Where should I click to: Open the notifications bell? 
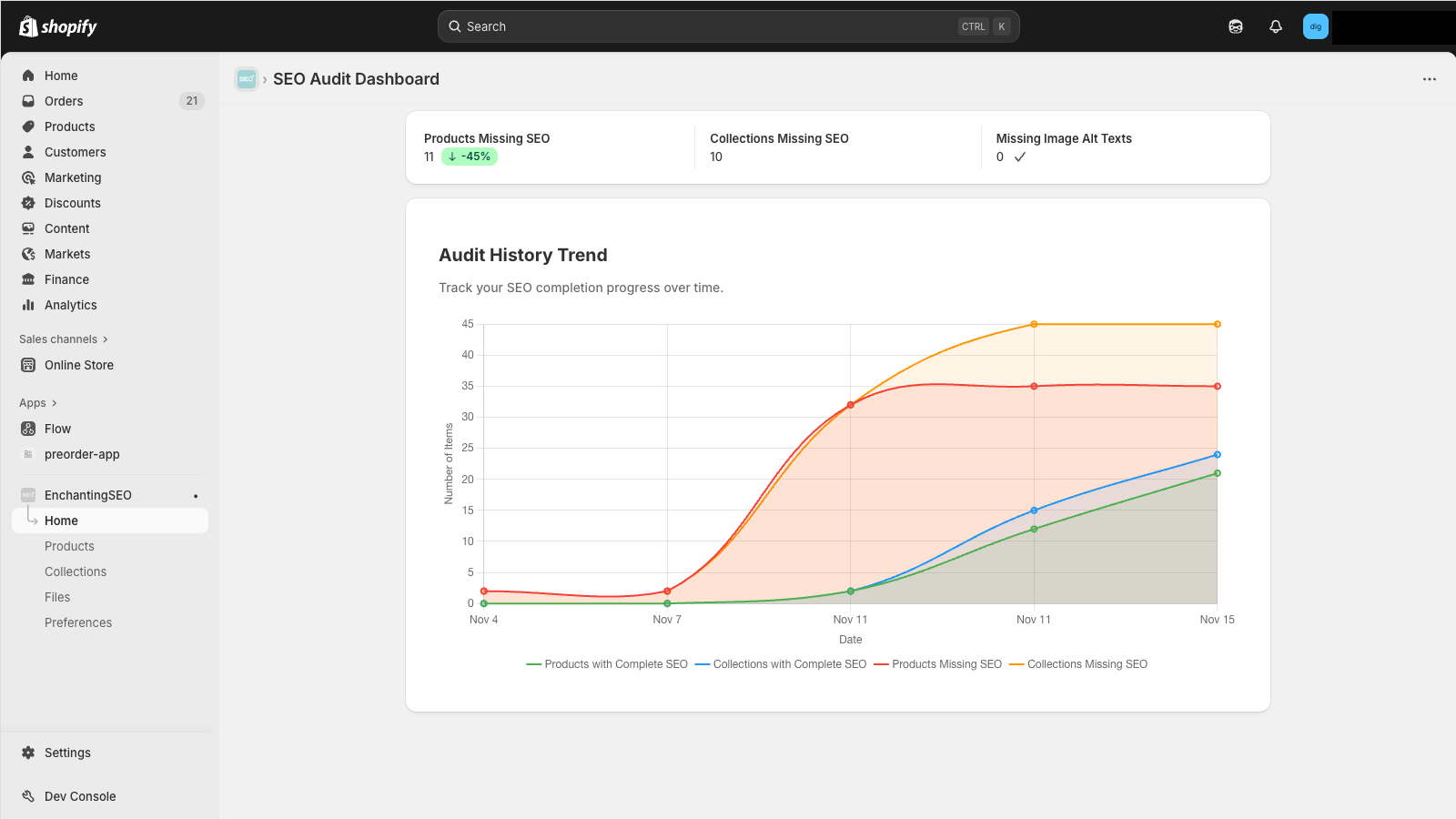click(1276, 26)
